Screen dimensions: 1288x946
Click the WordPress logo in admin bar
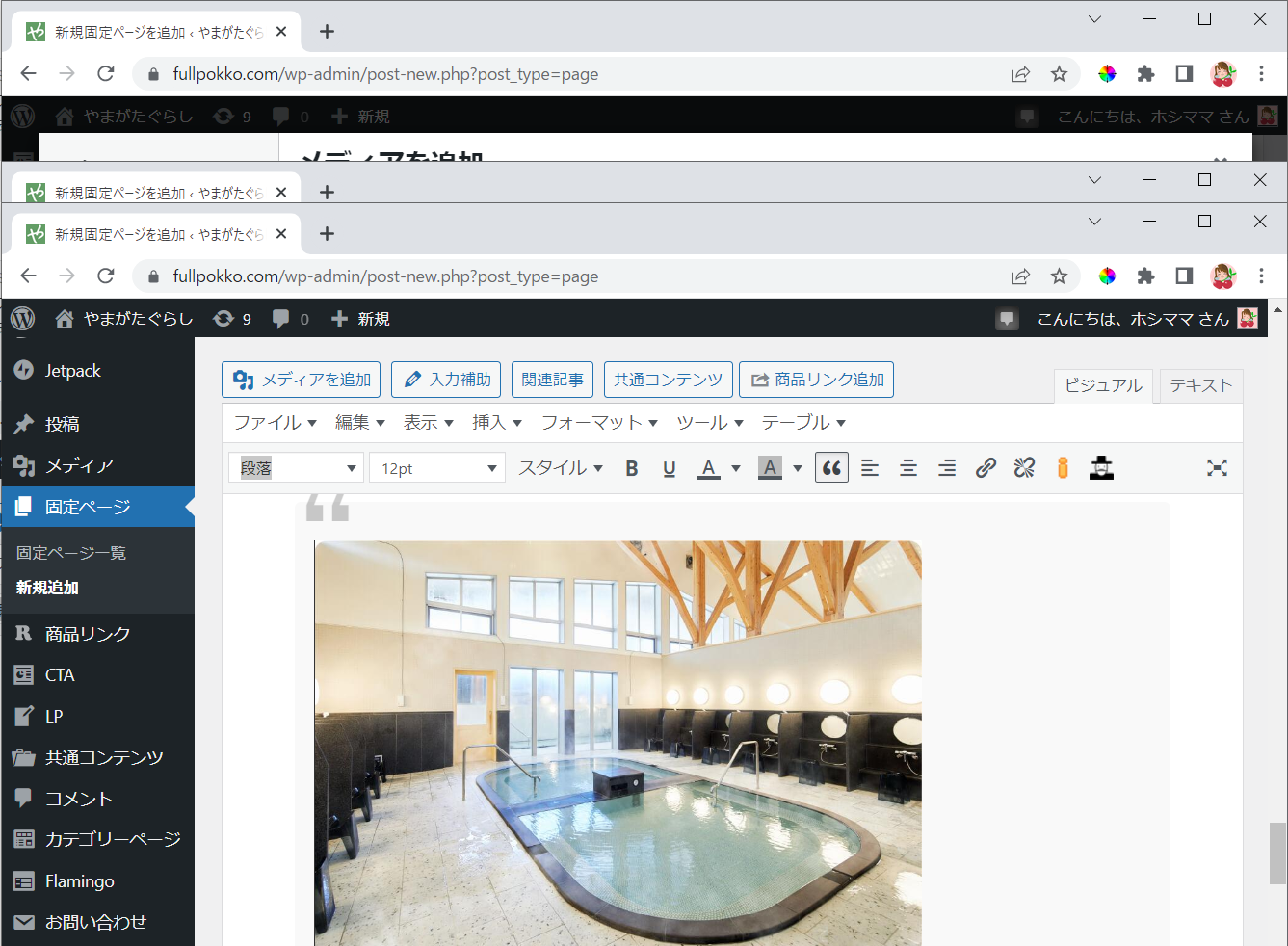pyautogui.click(x=23, y=319)
